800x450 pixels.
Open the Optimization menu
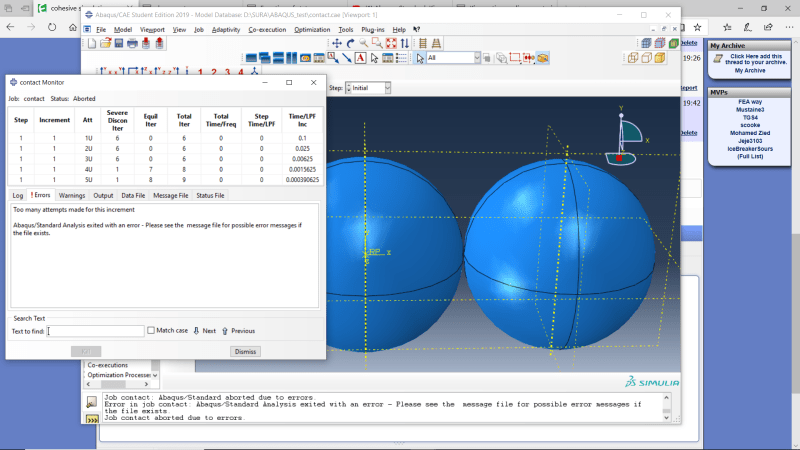(312, 30)
